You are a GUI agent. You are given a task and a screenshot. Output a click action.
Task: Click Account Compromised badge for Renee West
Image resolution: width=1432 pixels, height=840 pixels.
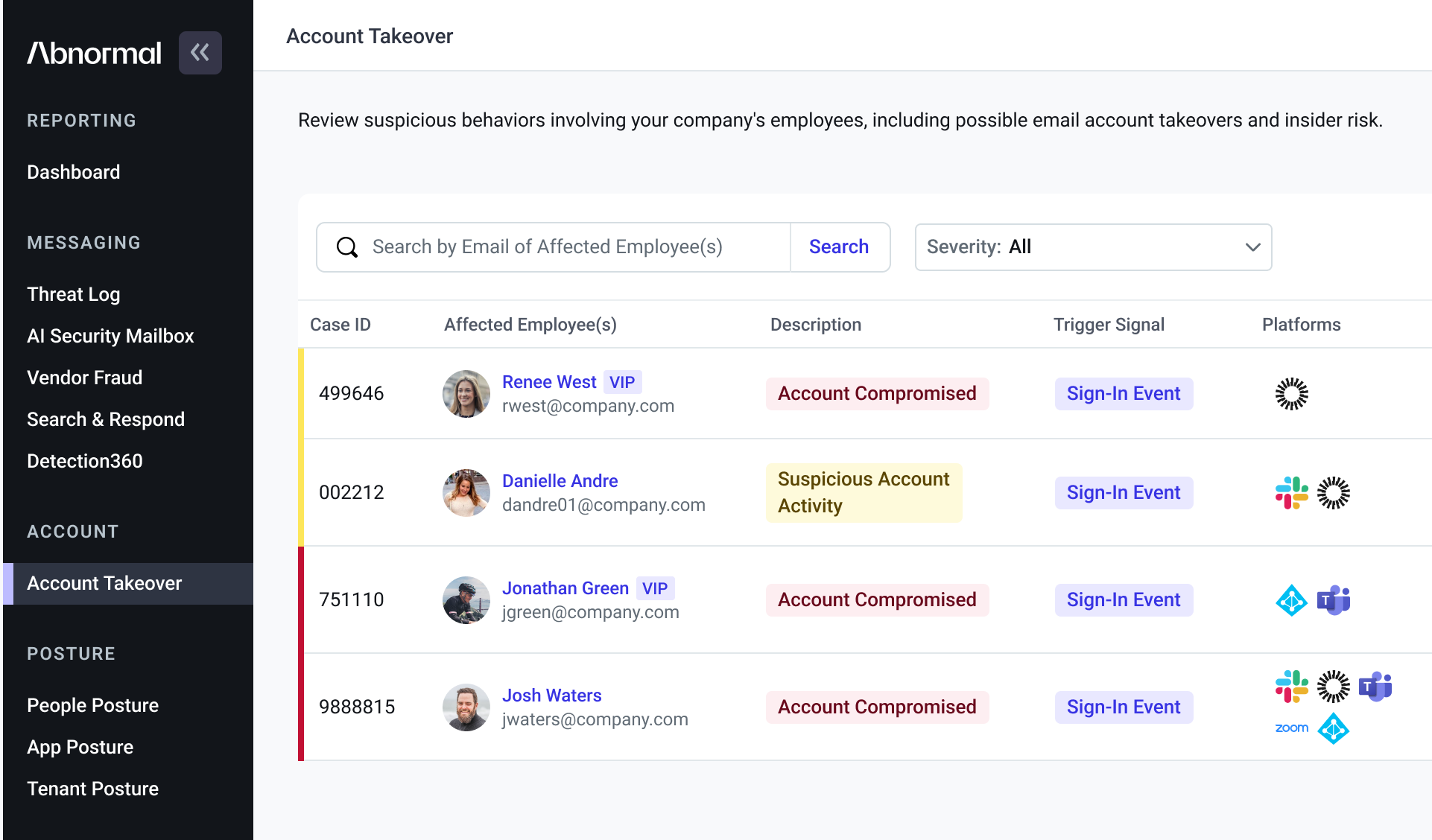tap(877, 394)
